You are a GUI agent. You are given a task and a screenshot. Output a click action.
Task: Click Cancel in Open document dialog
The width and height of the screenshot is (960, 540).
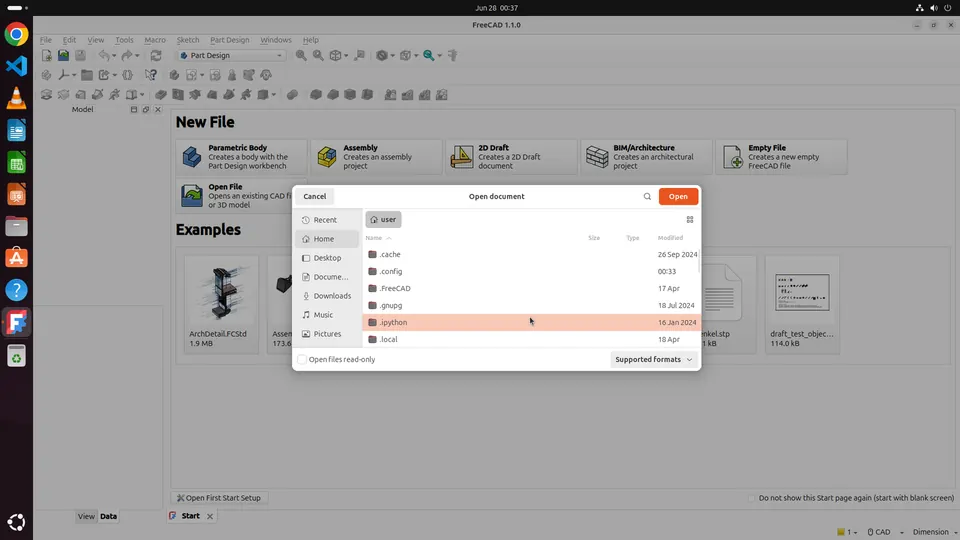coord(315,197)
